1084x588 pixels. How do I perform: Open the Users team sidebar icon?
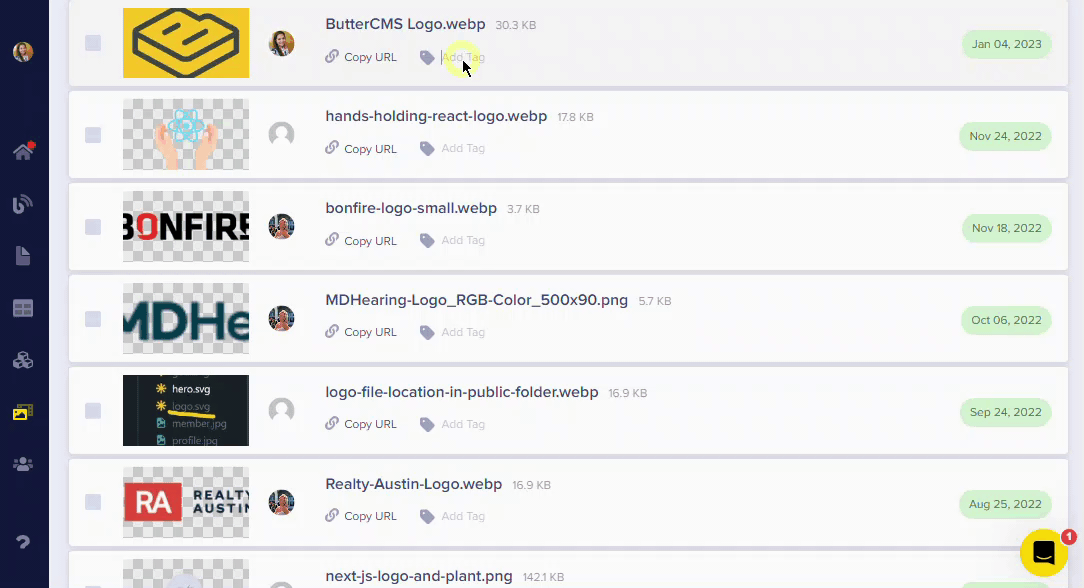point(23,464)
